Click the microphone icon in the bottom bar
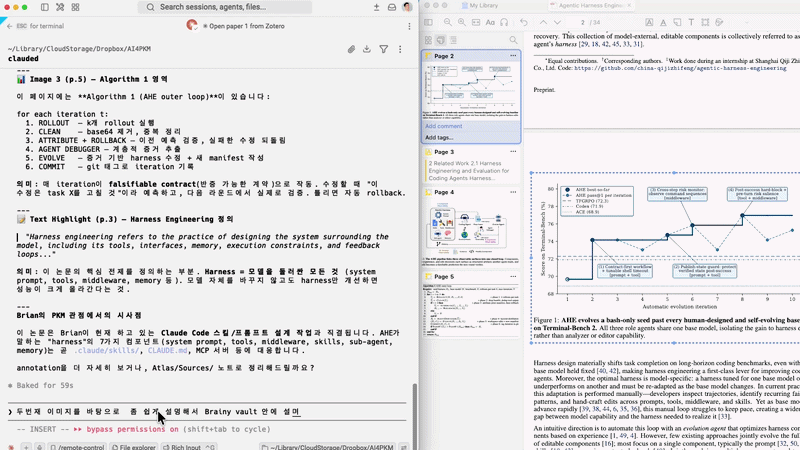Image resolution: width=800 pixels, height=450 pixels. pyautogui.click(x=39, y=447)
